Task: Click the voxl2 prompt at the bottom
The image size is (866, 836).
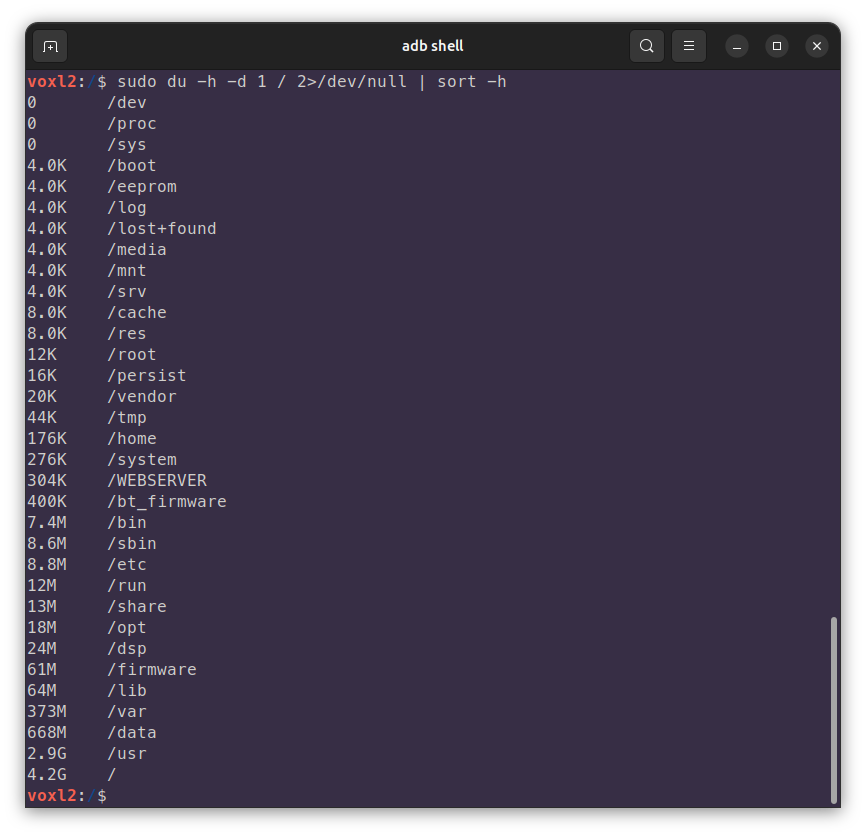Action: [55, 795]
